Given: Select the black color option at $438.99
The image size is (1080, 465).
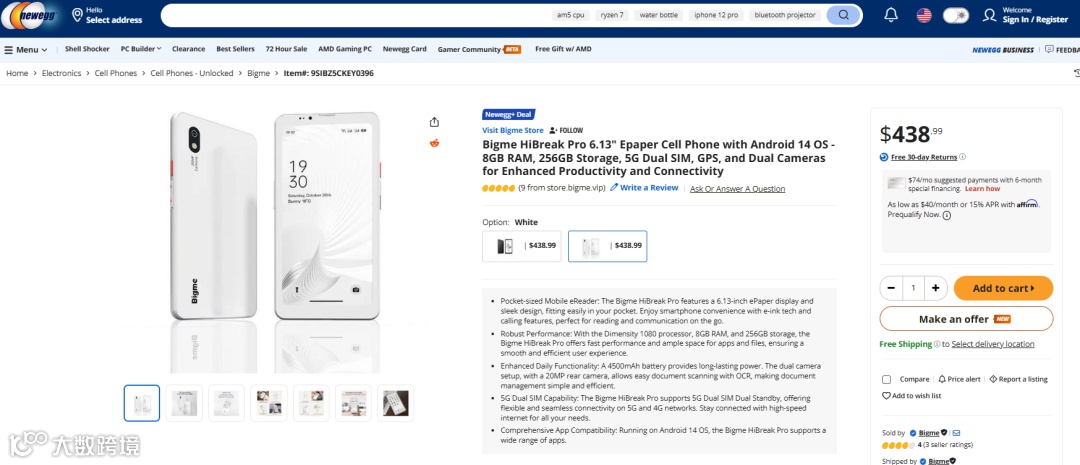Looking at the screenshot, I should click(521, 246).
